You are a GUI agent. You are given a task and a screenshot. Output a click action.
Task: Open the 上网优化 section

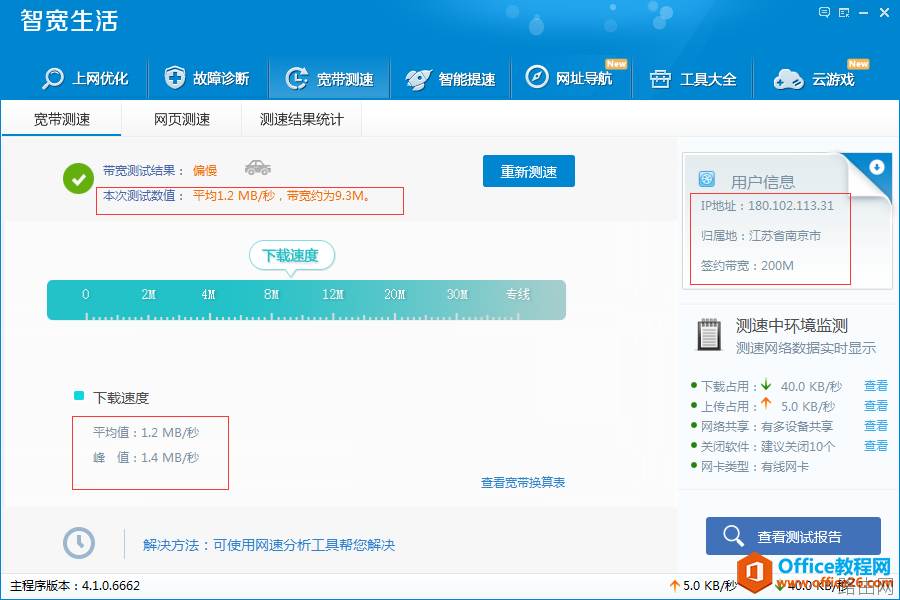[85, 78]
